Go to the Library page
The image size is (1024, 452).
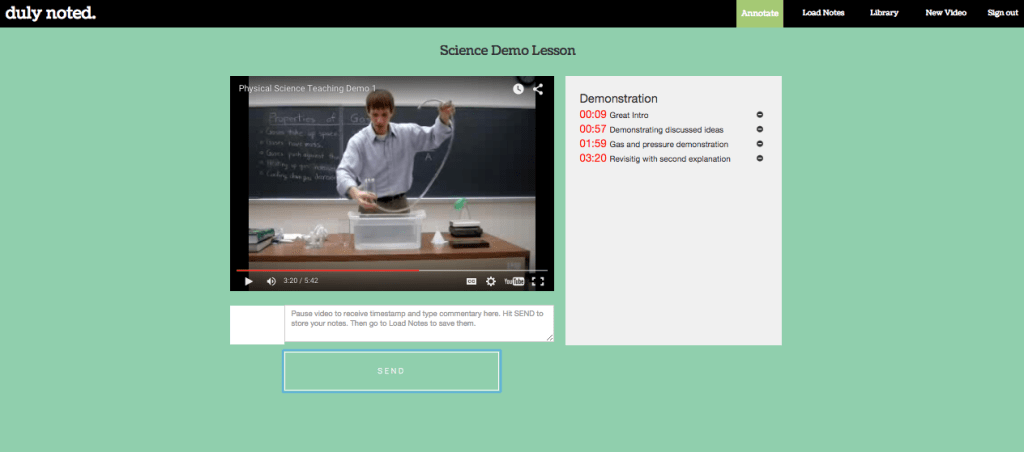(x=884, y=13)
